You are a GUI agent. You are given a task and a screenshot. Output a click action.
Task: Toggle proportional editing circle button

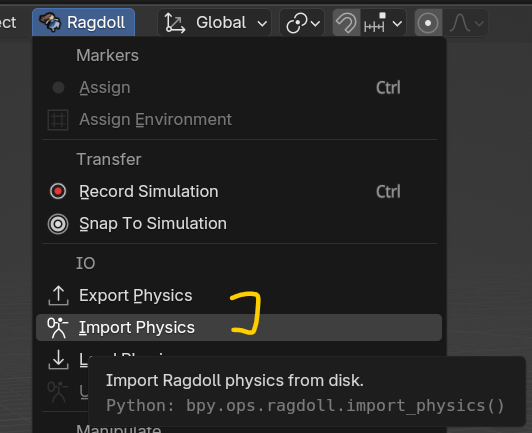pos(428,23)
